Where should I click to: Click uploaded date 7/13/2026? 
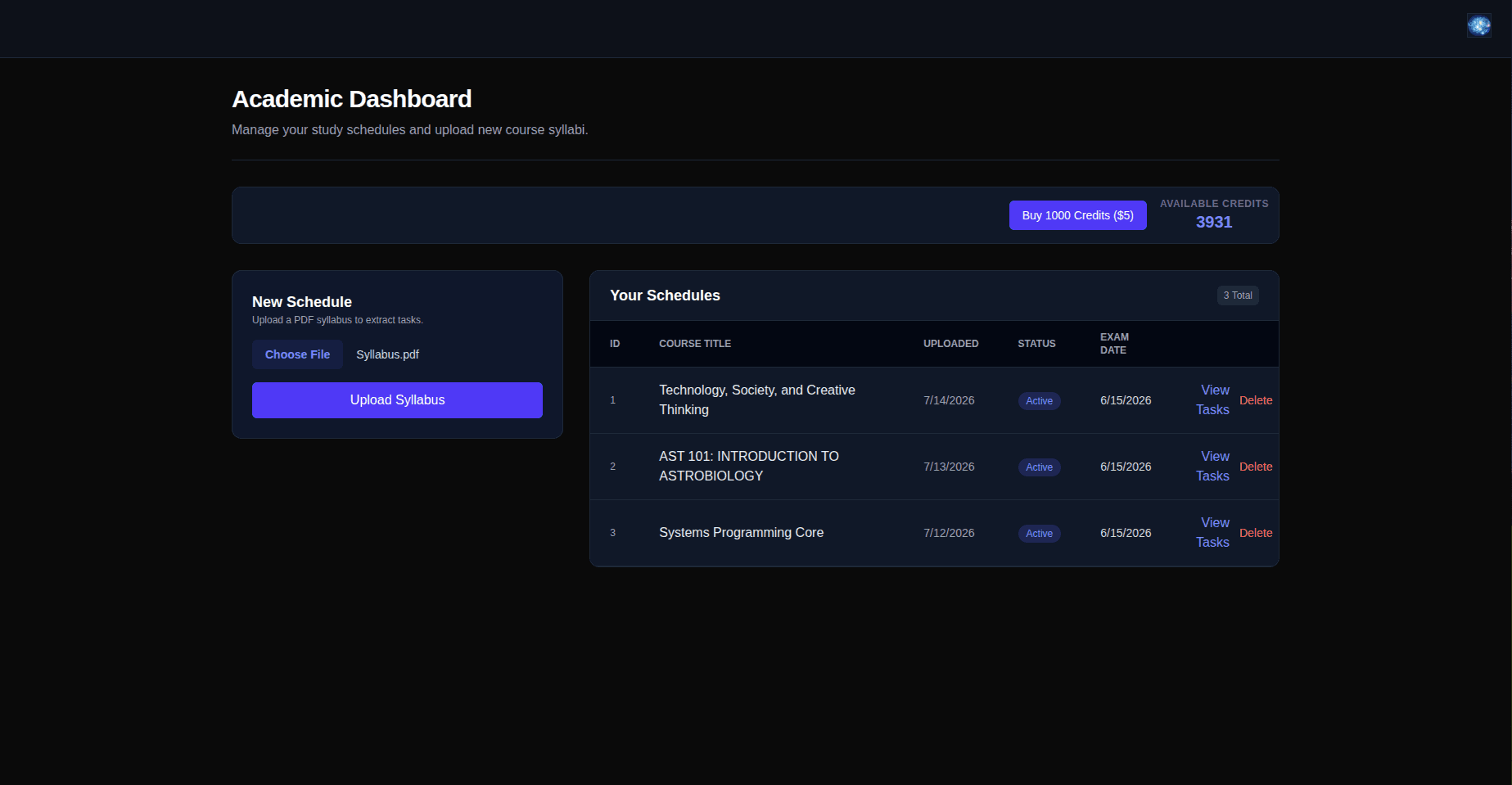[949, 467]
